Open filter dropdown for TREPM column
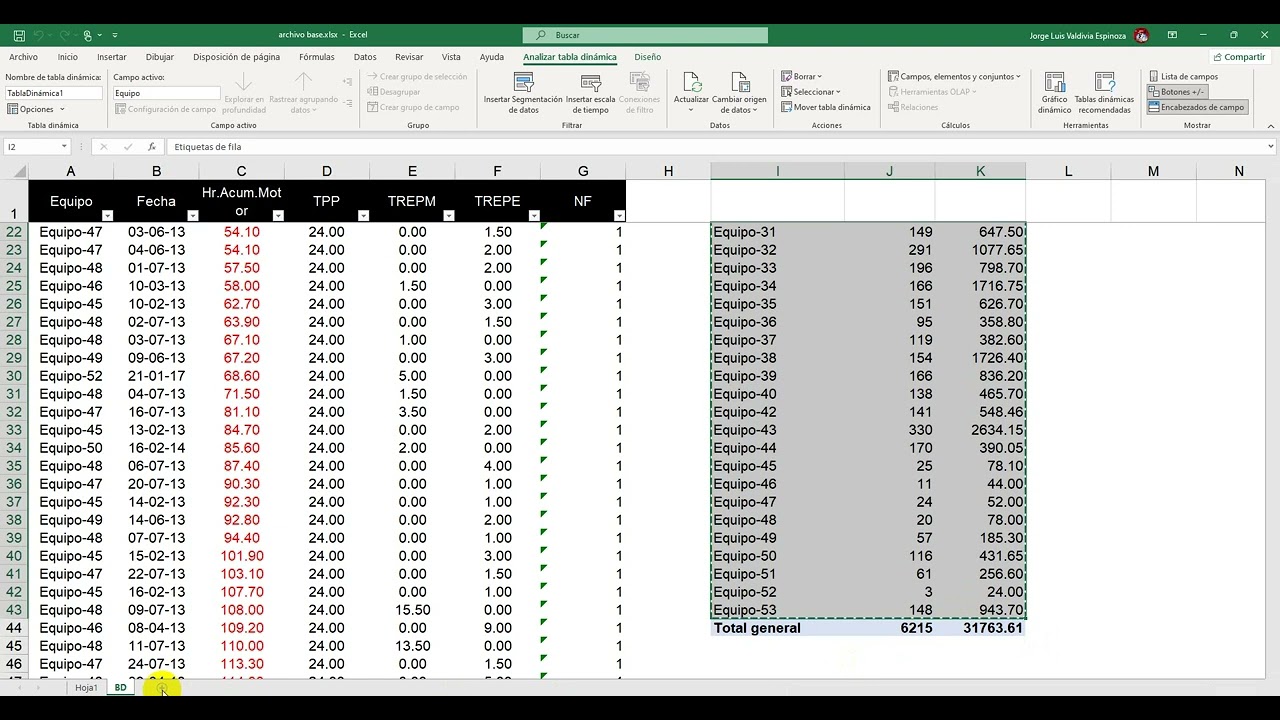The image size is (1280, 720). click(449, 216)
